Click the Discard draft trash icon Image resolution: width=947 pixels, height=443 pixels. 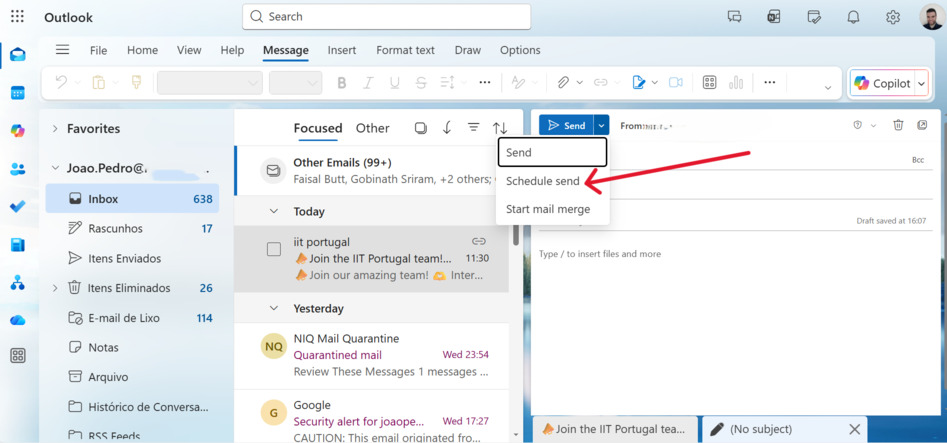(x=898, y=125)
